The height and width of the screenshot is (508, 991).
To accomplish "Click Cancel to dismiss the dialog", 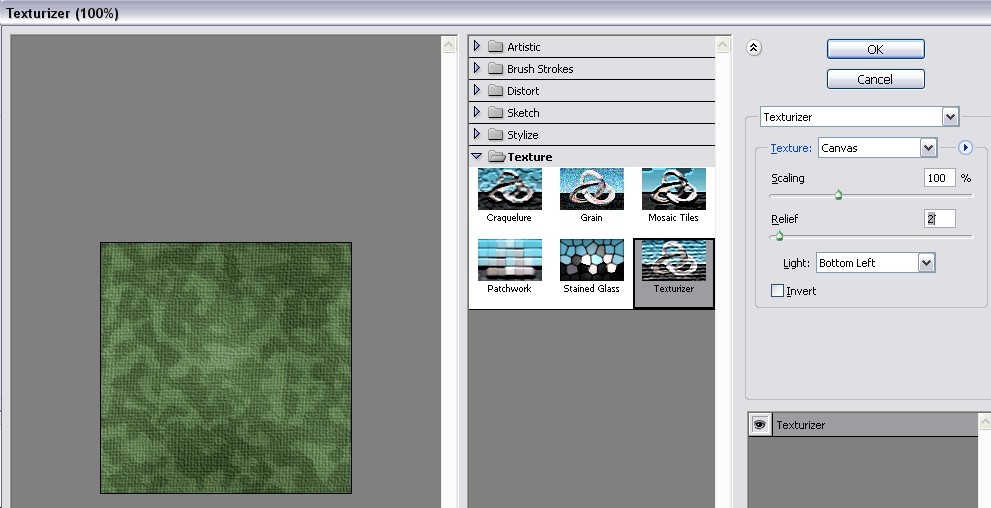I will pyautogui.click(x=875, y=79).
